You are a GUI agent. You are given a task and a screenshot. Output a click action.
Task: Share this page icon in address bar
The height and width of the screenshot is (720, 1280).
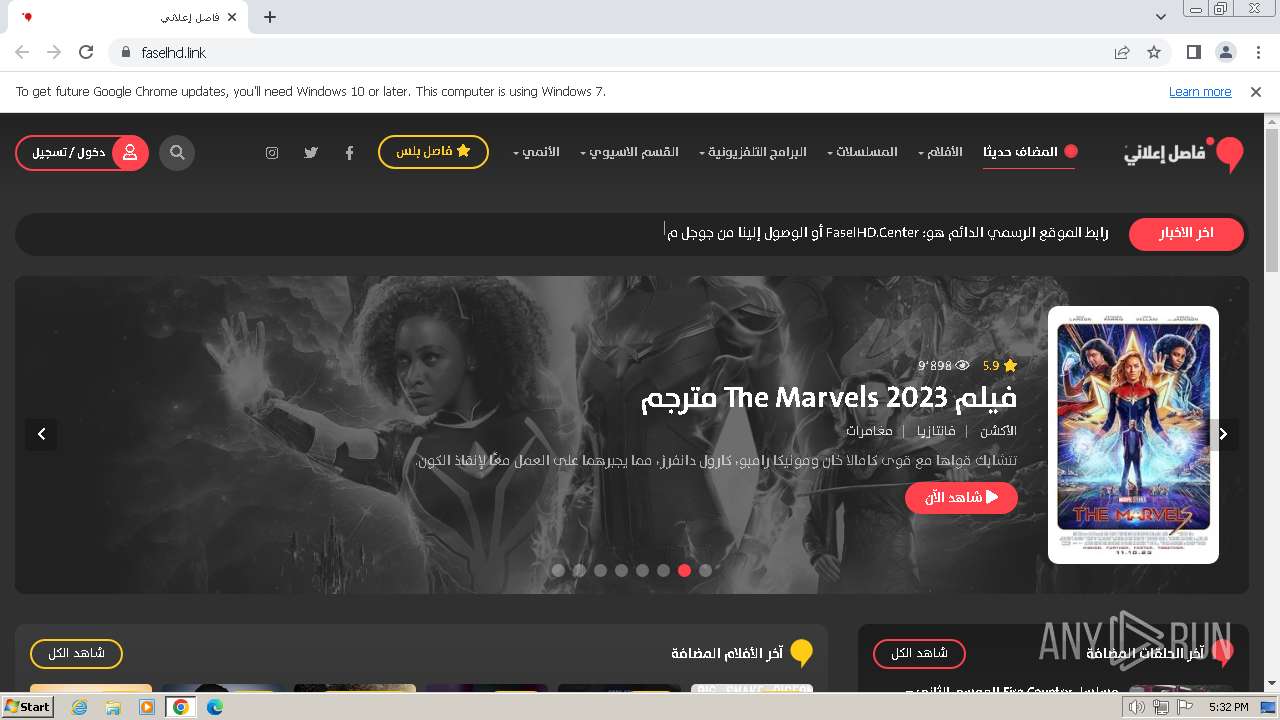1122,52
